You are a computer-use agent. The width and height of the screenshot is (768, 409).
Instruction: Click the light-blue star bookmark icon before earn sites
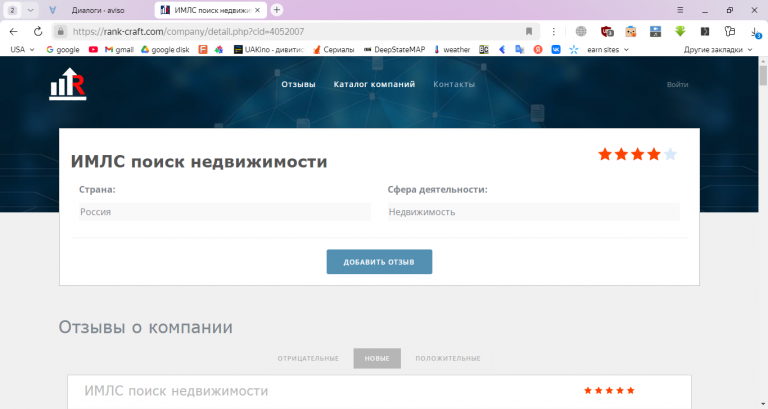(574, 49)
